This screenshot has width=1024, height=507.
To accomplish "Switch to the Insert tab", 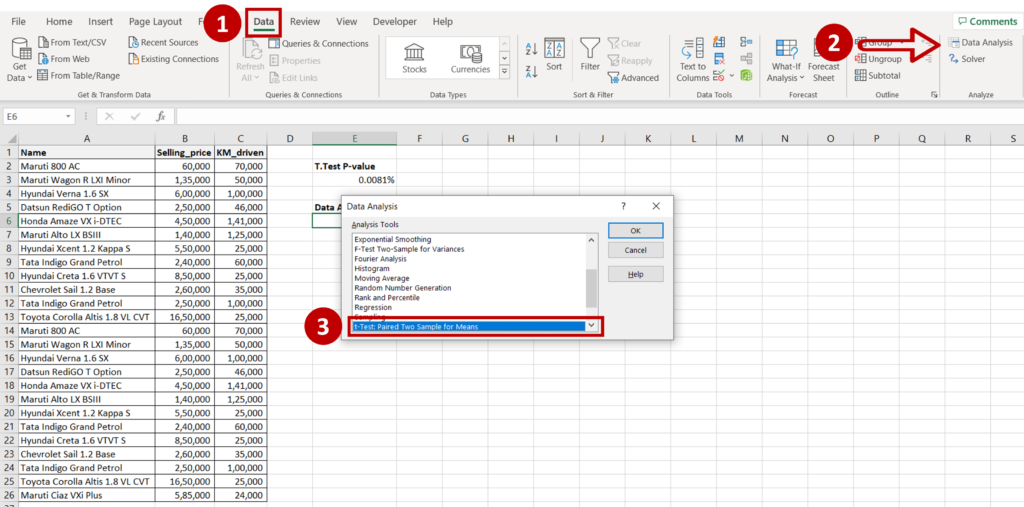I will pyautogui.click(x=101, y=22).
